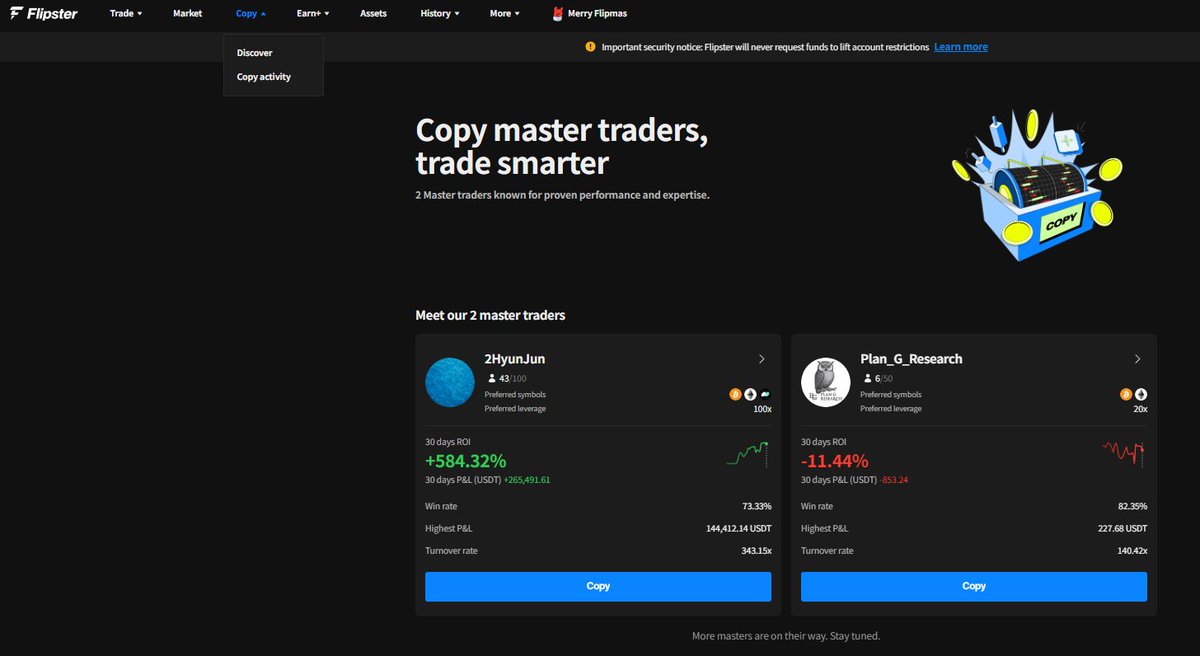Click Bitcoin symbol icon on 2HyunJun card
1200x656 pixels.
tap(735, 394)
